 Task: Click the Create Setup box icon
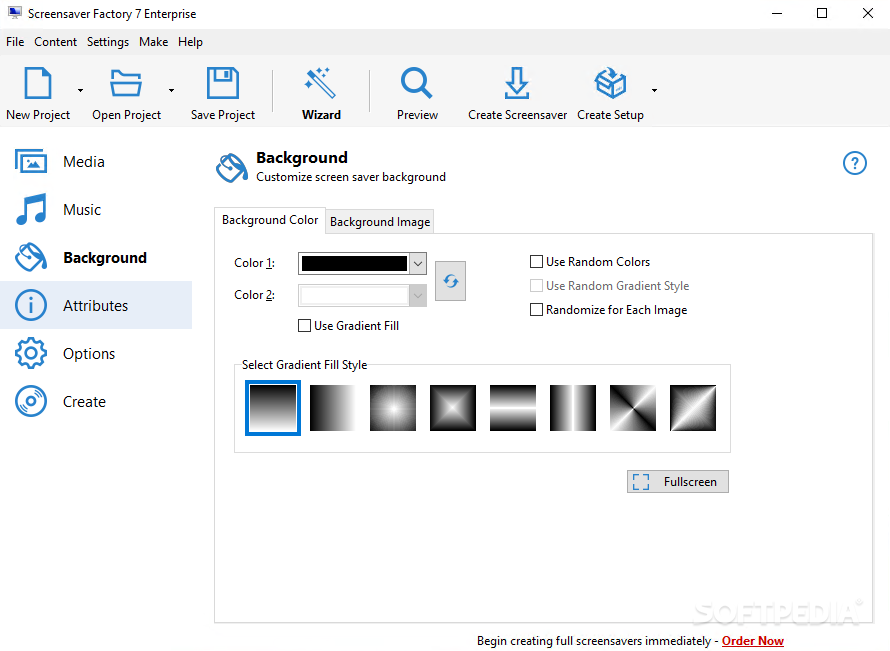tap(610, 83)
